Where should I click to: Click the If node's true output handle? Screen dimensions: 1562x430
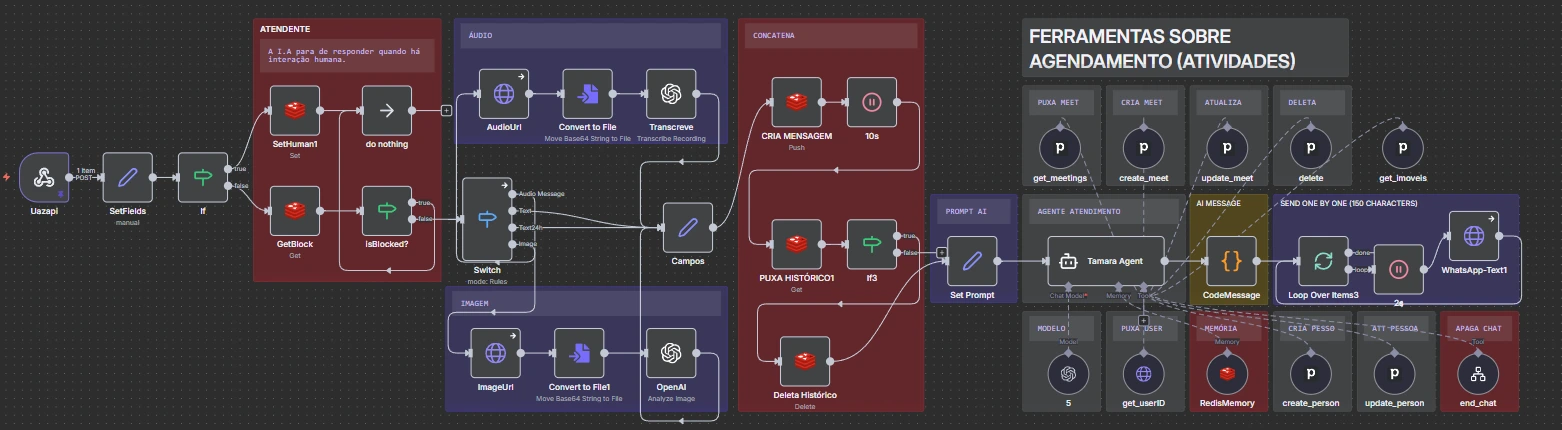coord(230,168)
